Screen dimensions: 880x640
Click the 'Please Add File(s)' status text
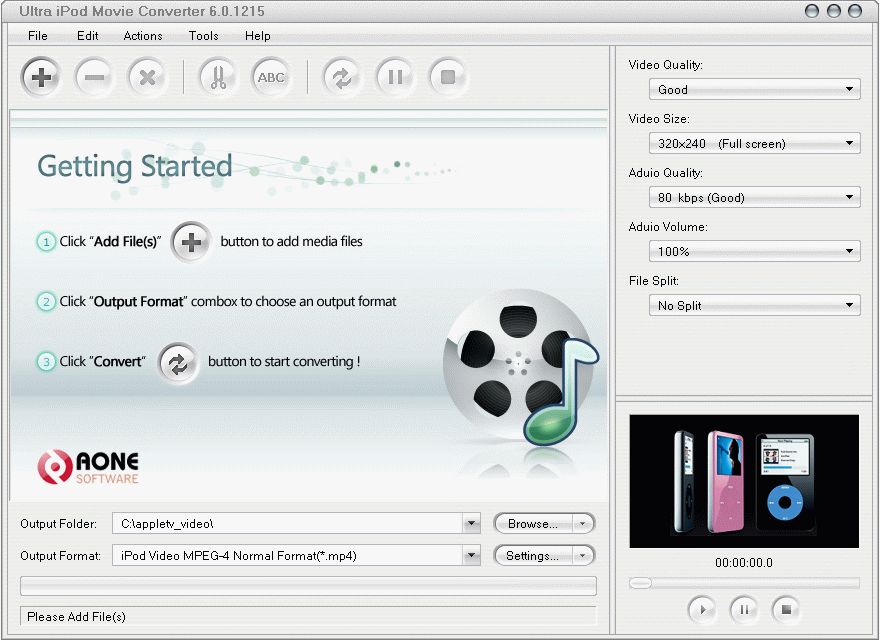tap(76, 617)
